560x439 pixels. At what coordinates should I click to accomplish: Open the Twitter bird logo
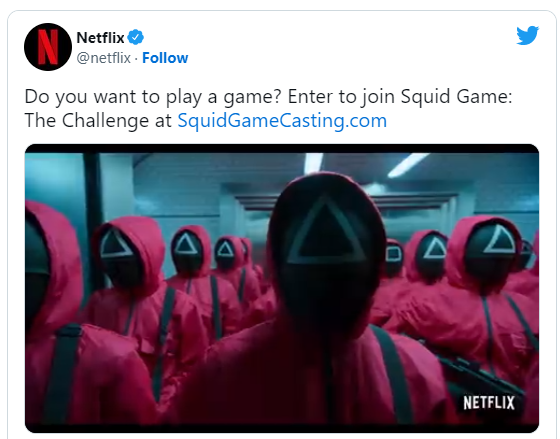(528, 35)
